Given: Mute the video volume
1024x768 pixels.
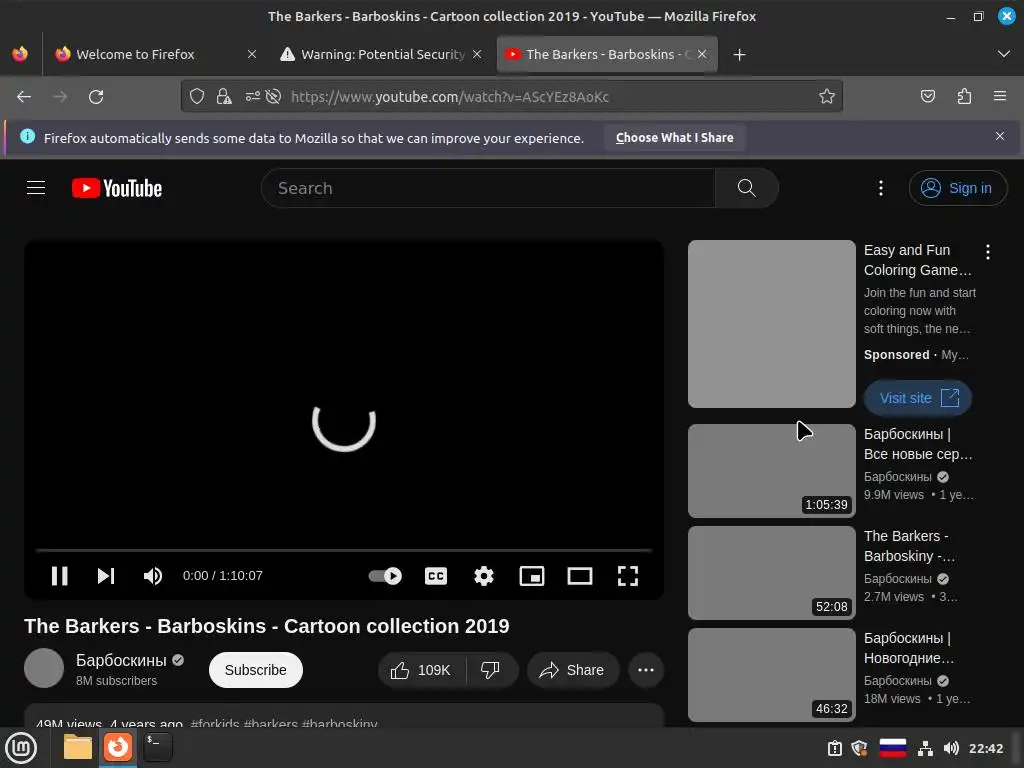Looking at the screenshot, I should tap(153, 576).
